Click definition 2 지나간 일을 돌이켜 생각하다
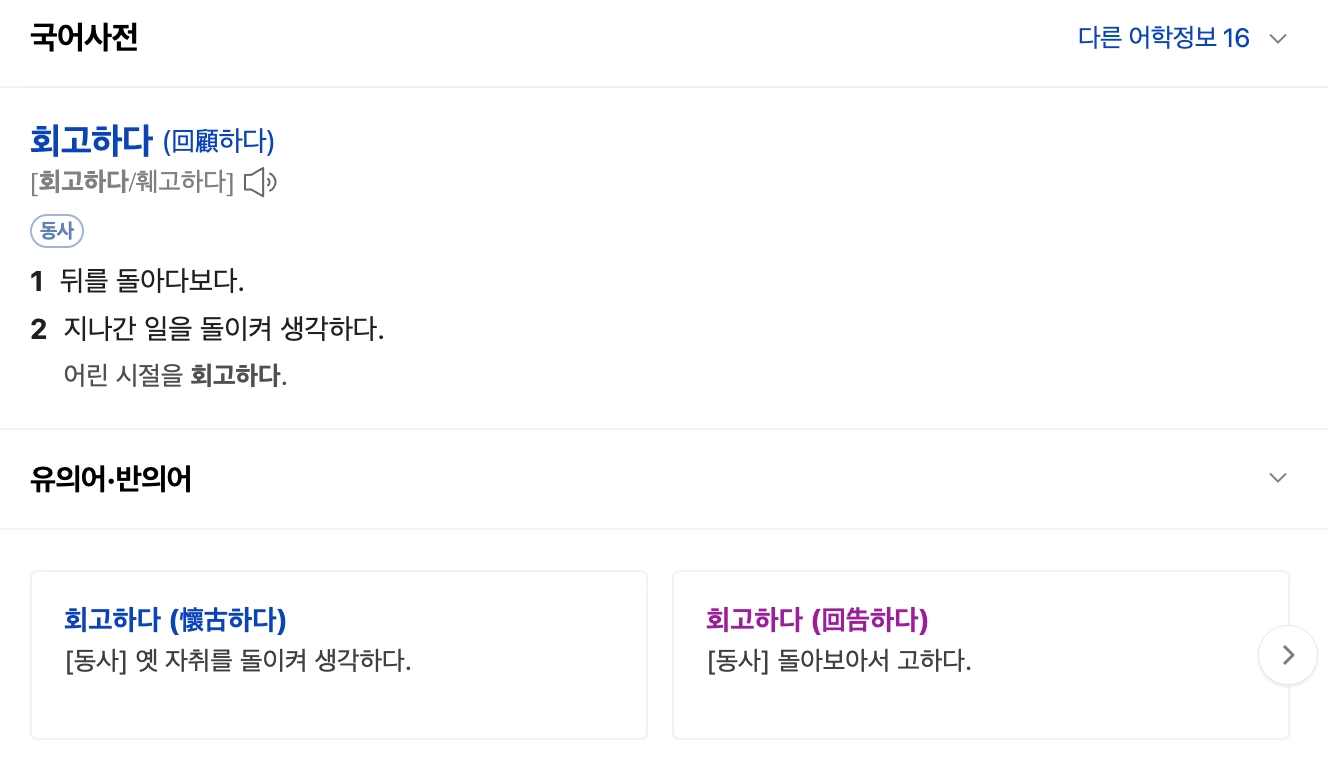The height and width of the screenshot is (768, 1328). (224, 328)
